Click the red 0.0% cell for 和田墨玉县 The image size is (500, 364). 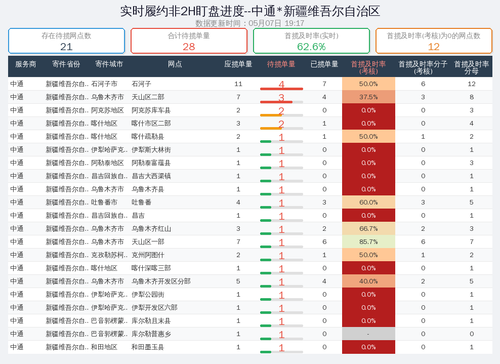(368, 347)
